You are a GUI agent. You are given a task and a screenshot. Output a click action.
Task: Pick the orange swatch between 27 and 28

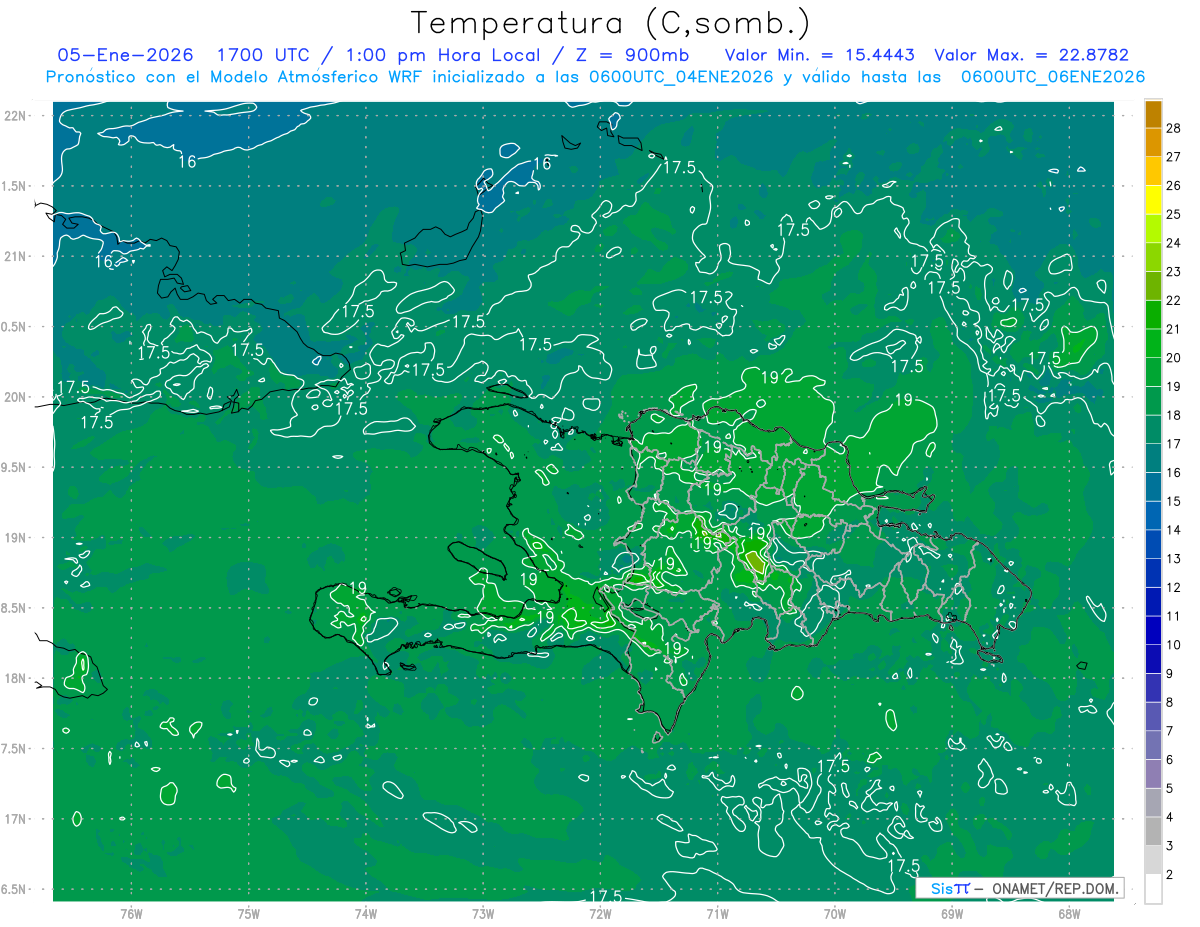click(1153, 143)
